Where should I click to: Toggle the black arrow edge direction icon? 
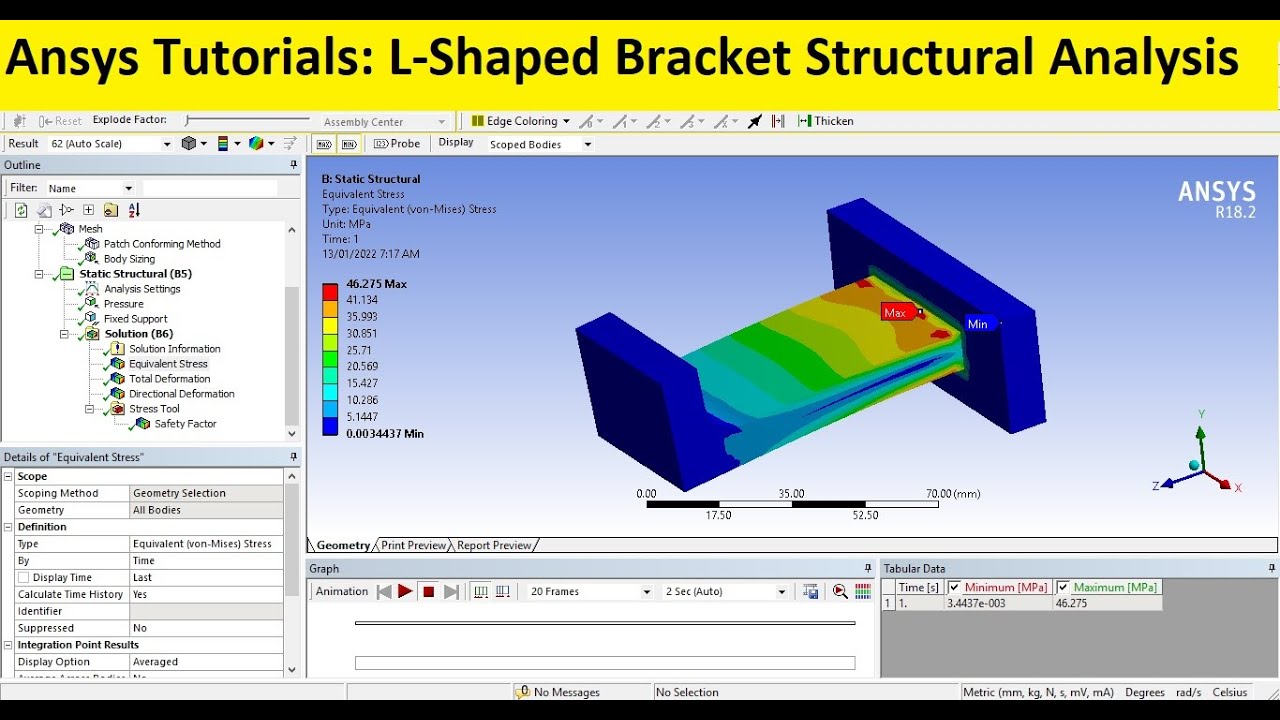755,121
